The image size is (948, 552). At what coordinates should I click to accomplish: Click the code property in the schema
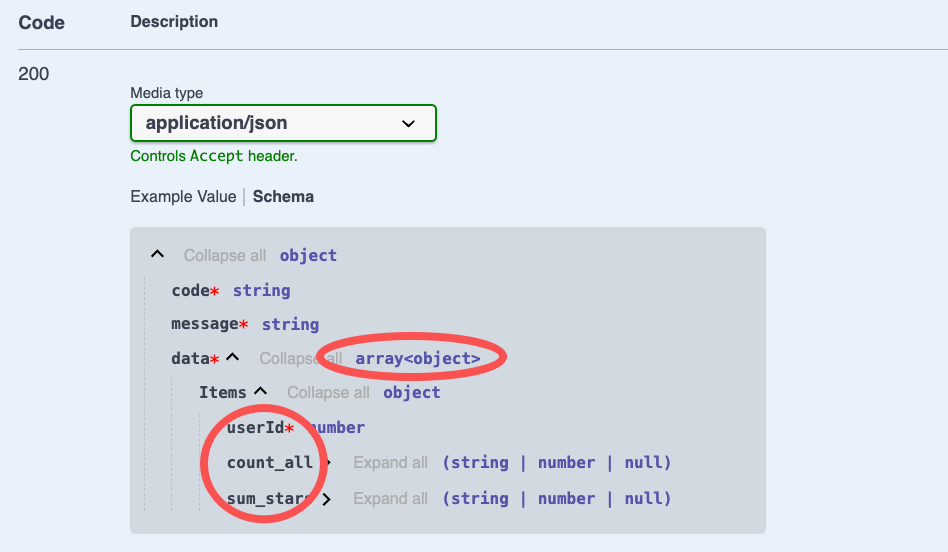point(190,290)
